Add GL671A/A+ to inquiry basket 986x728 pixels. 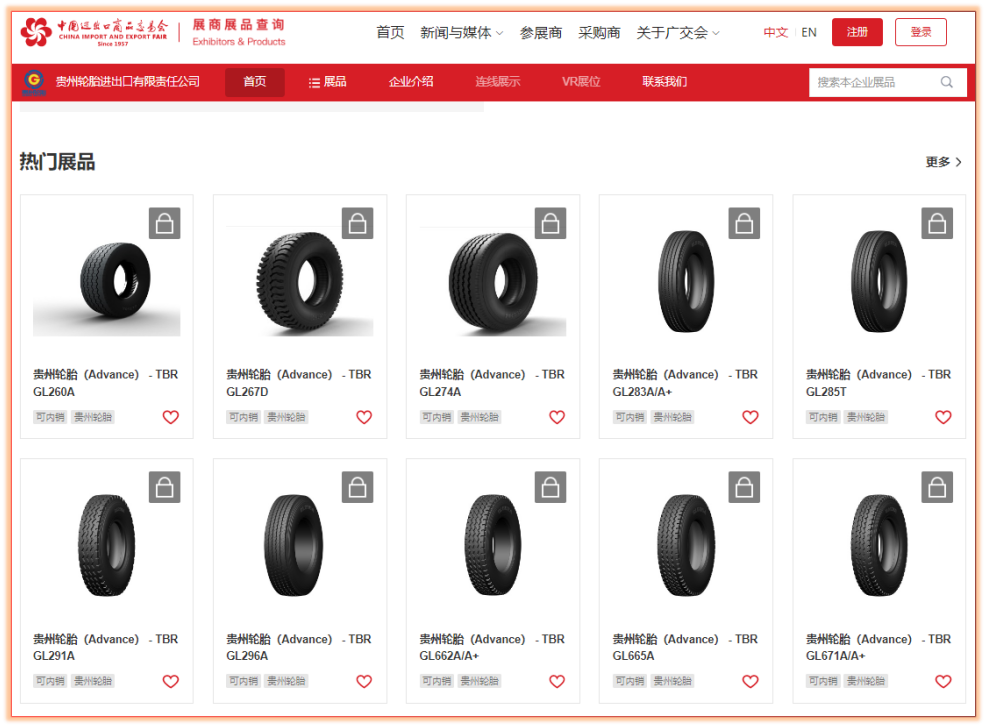click(x=938, y=487)
